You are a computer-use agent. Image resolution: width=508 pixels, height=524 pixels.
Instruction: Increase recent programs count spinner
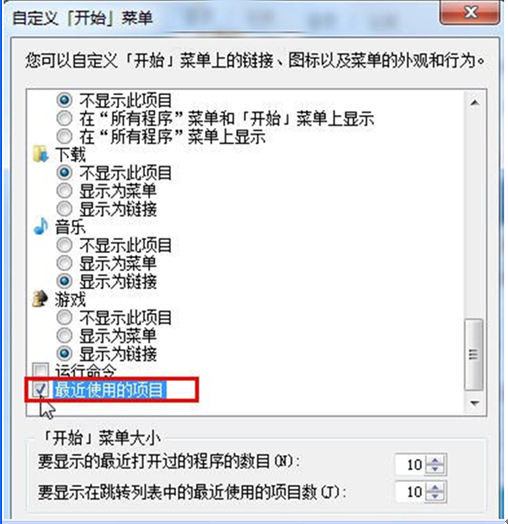click(x=435, y=460)
